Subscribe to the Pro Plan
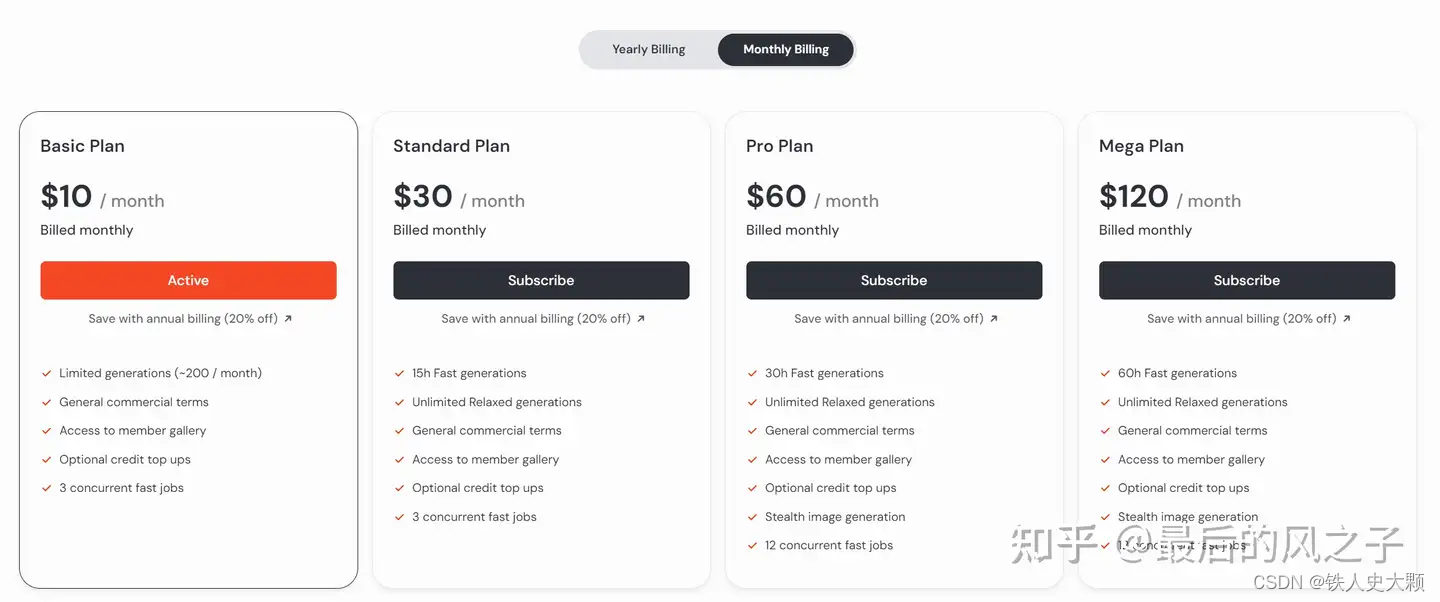This screenshot has width=1440, height=602. (x=894, y=280)
